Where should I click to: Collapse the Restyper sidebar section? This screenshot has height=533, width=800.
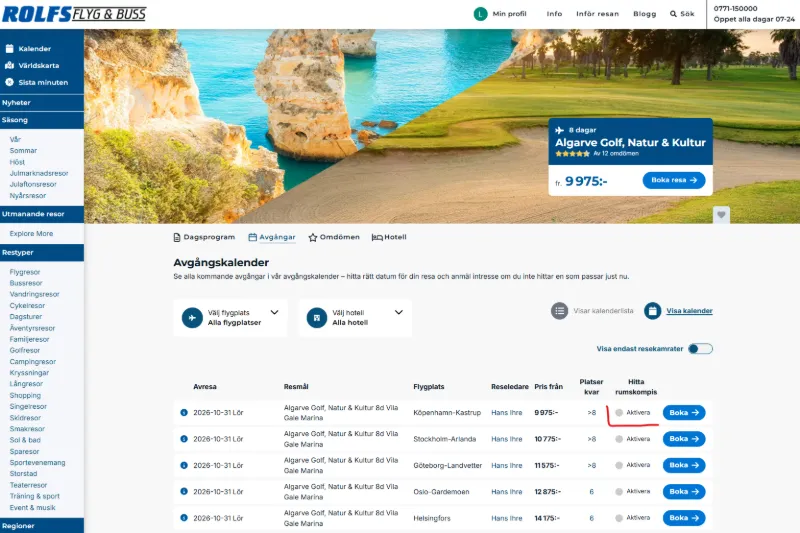point(42,252)
